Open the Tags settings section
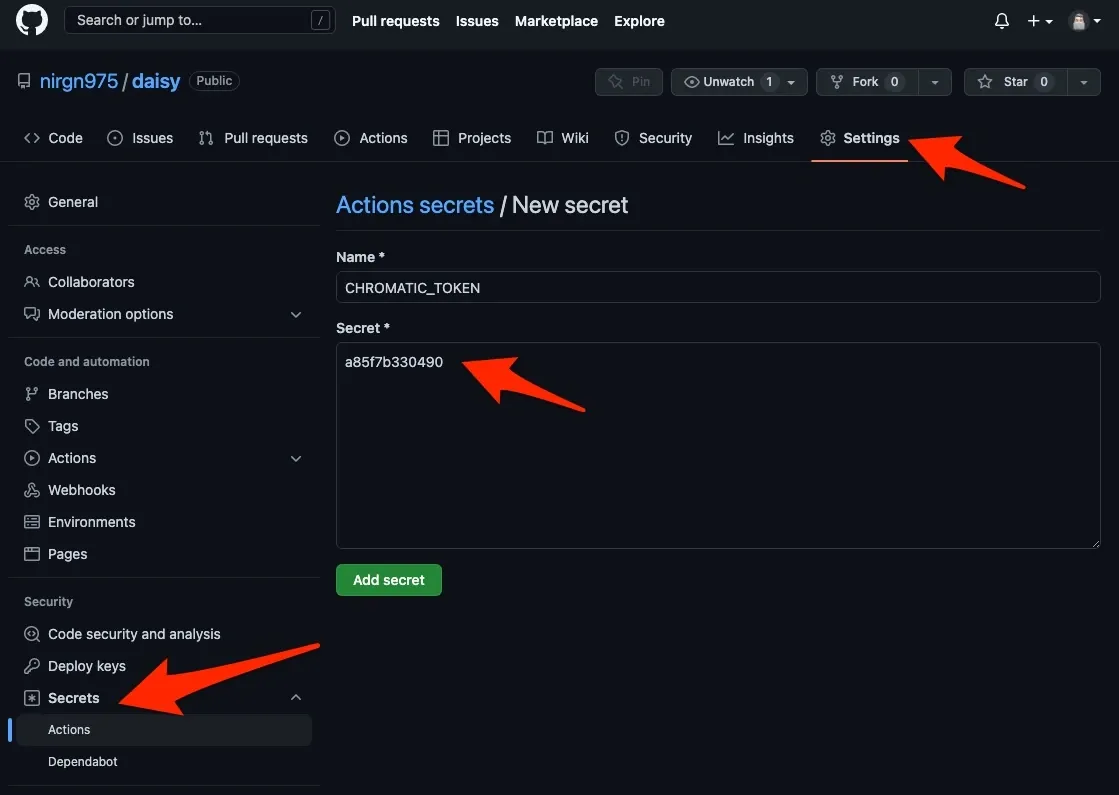 tap(61, 425)
